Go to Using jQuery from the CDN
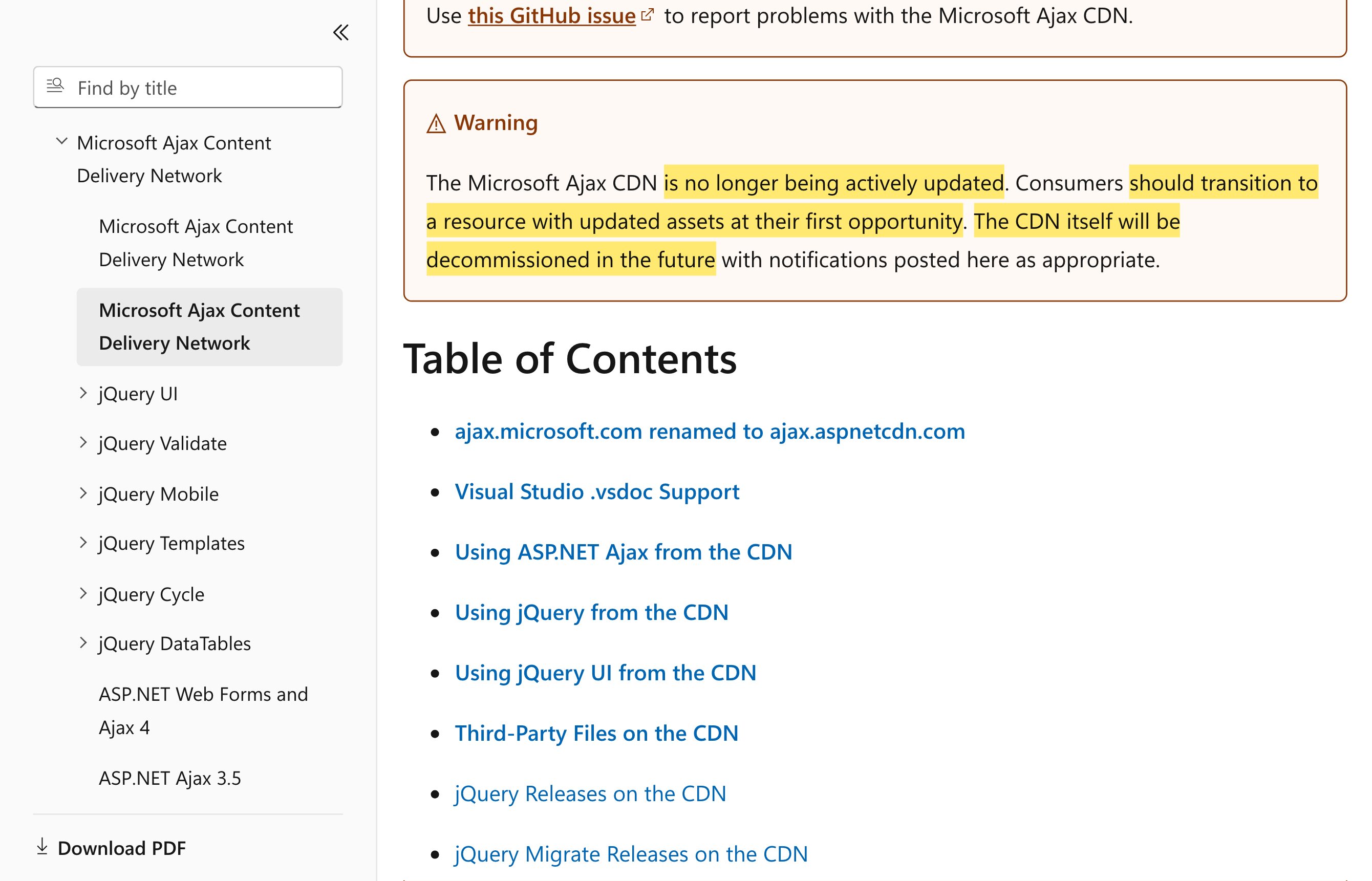 592,613
